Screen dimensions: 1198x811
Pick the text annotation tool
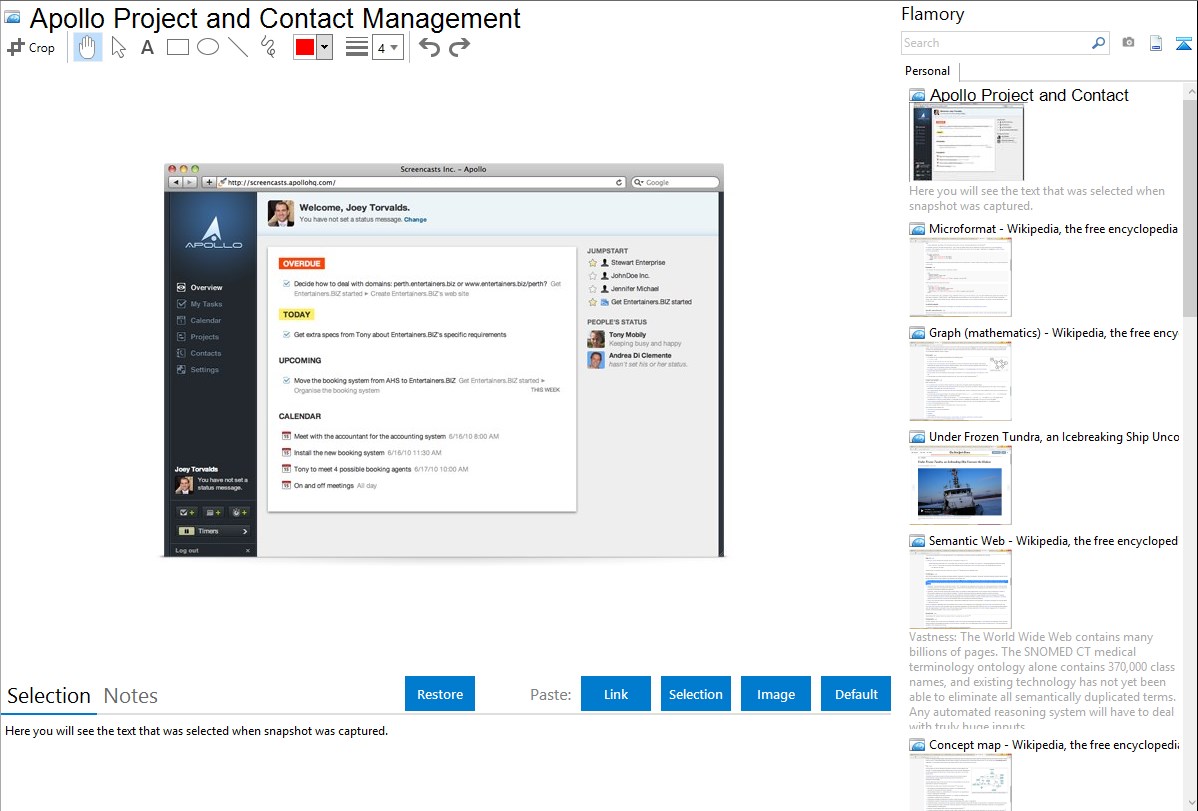(147, 47)
